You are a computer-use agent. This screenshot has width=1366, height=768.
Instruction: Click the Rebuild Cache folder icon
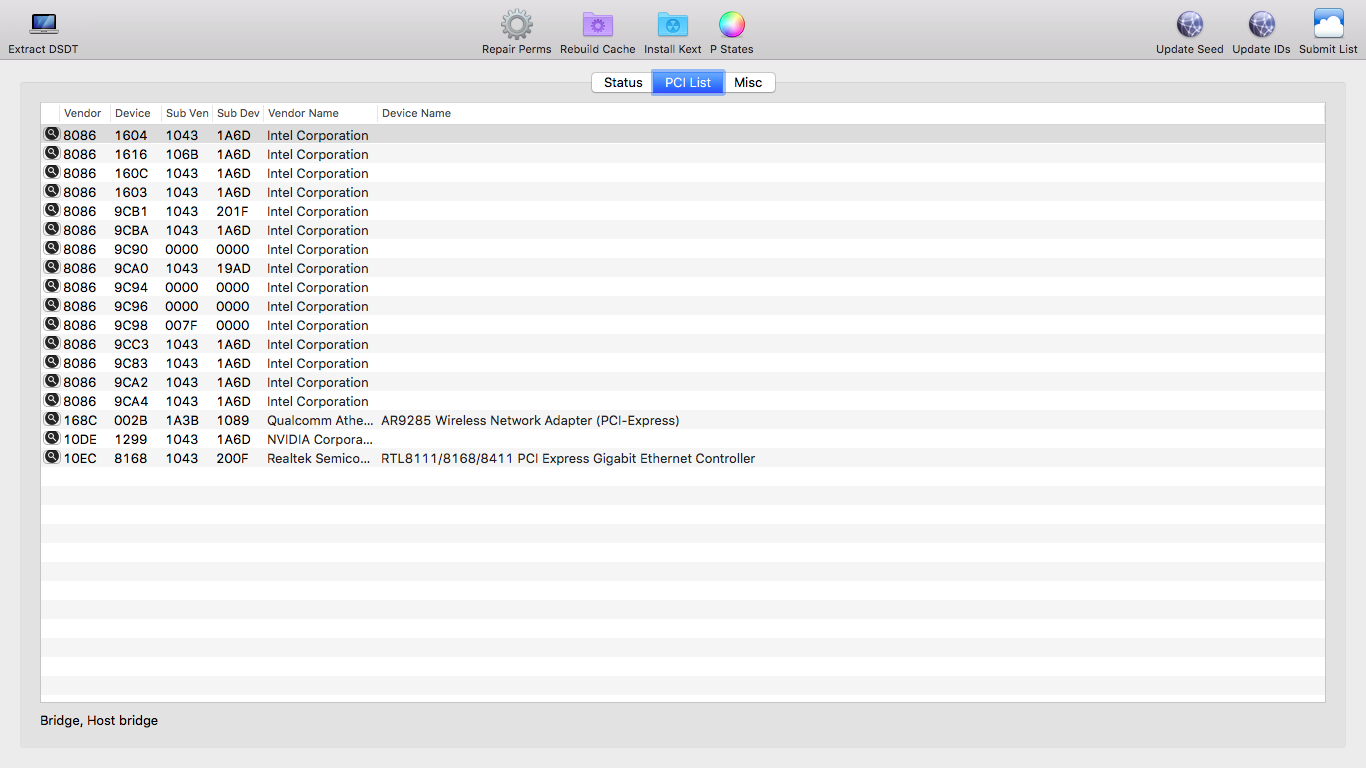pyautogui.click(x=597, y=25)
